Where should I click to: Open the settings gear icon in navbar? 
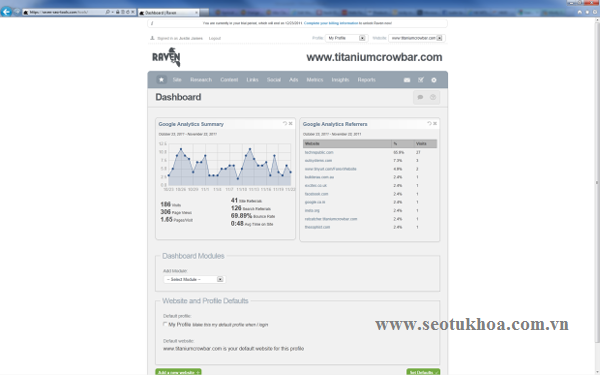click(x=434, y=80)
